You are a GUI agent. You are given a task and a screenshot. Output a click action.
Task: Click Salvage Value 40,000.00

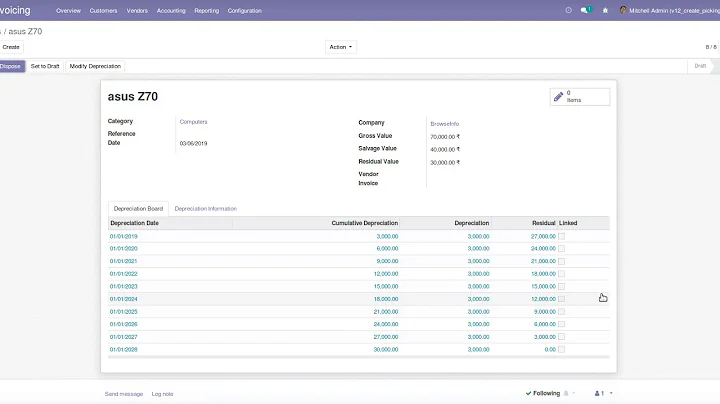click(445, 150)
